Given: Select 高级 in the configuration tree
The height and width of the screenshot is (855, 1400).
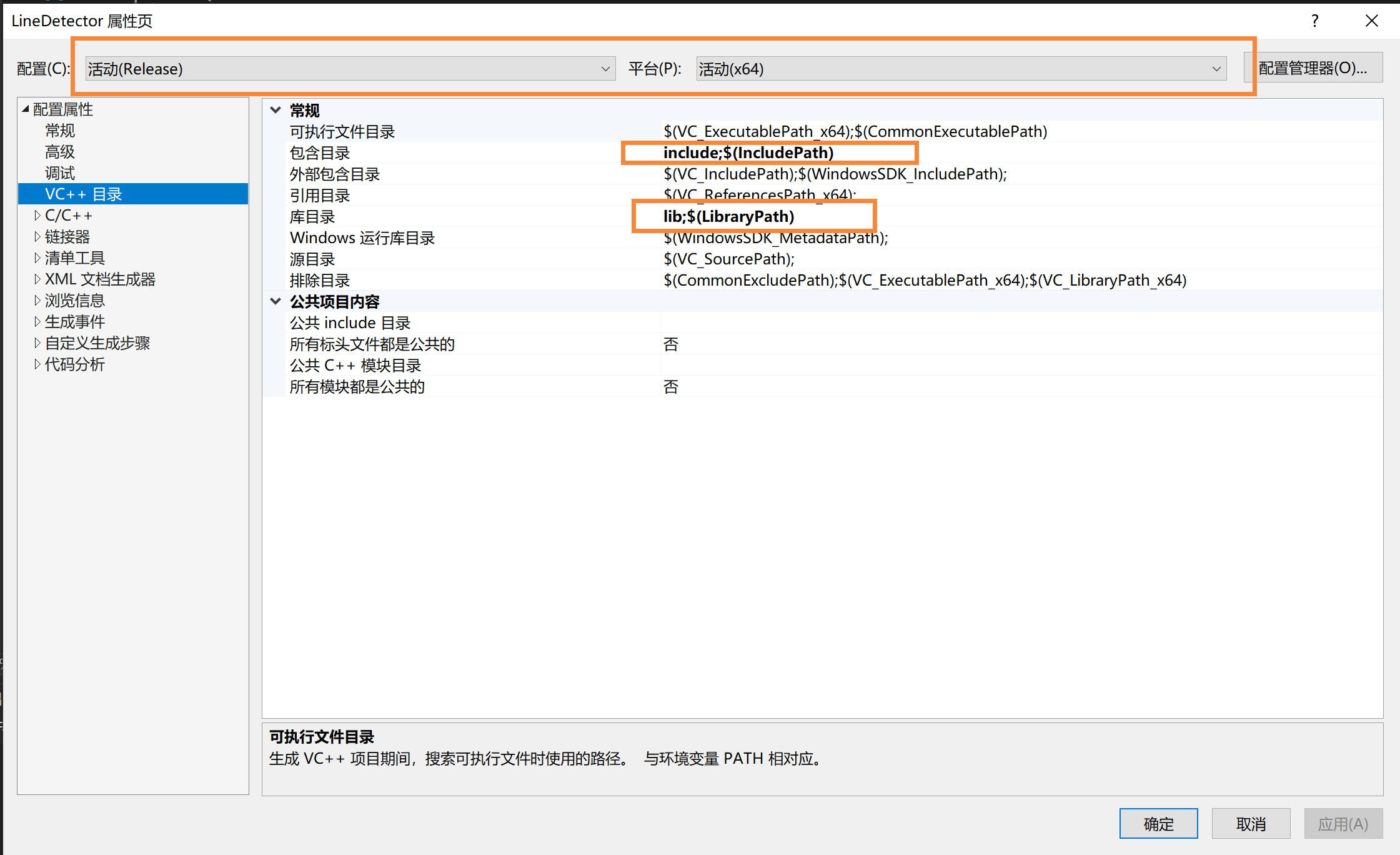Looking at the screenshot, I should click(x=60, y=152).
